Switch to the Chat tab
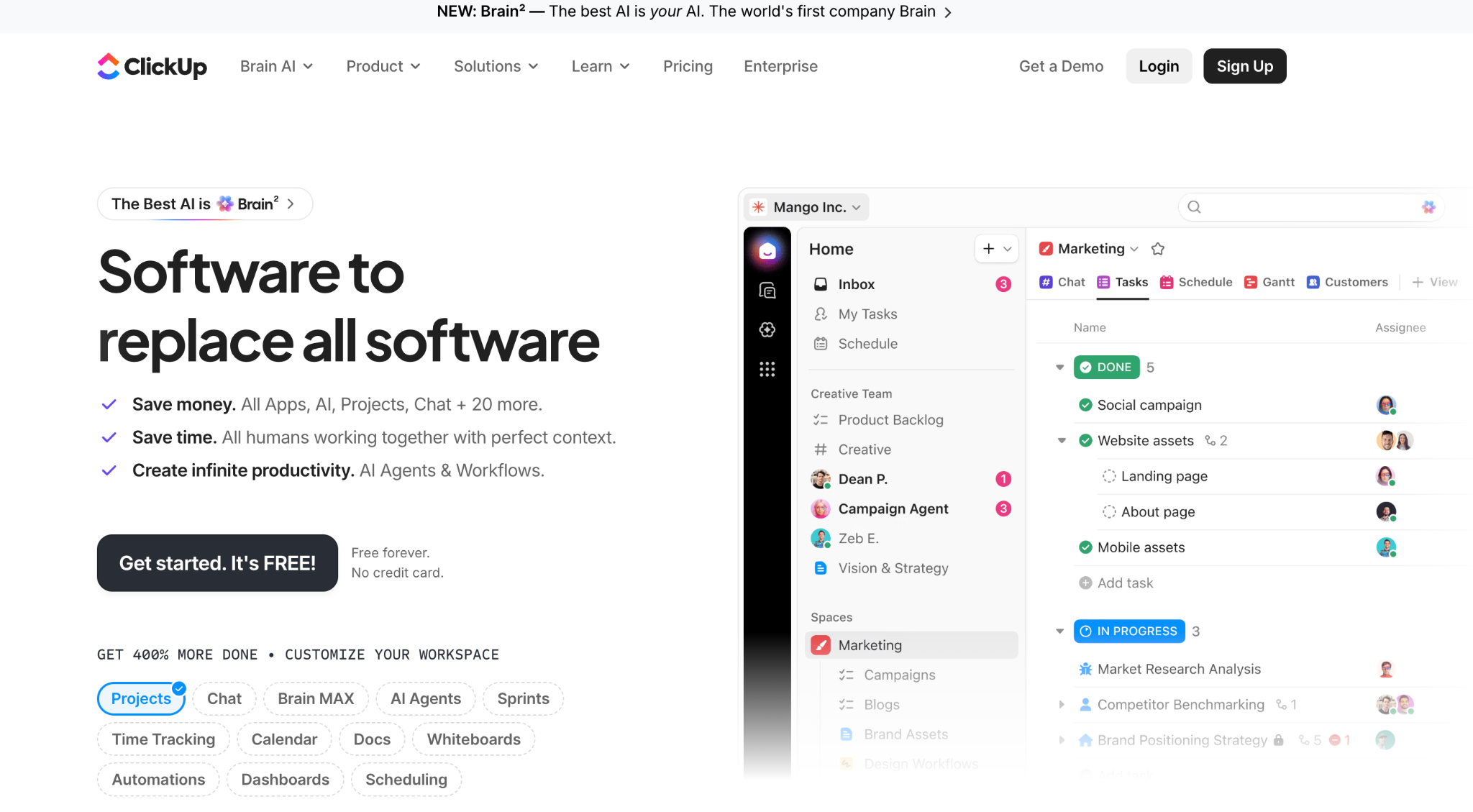The image size is (1473, 812). [1062, 282]
